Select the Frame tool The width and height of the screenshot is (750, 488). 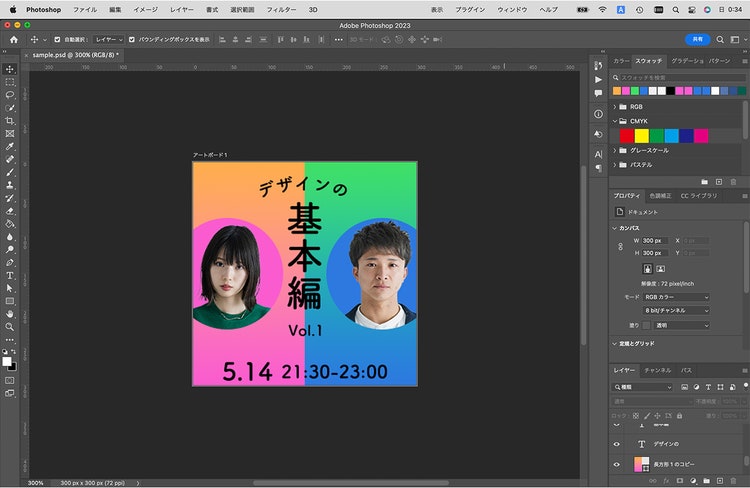pyautogui.click(x=10, y=134)
